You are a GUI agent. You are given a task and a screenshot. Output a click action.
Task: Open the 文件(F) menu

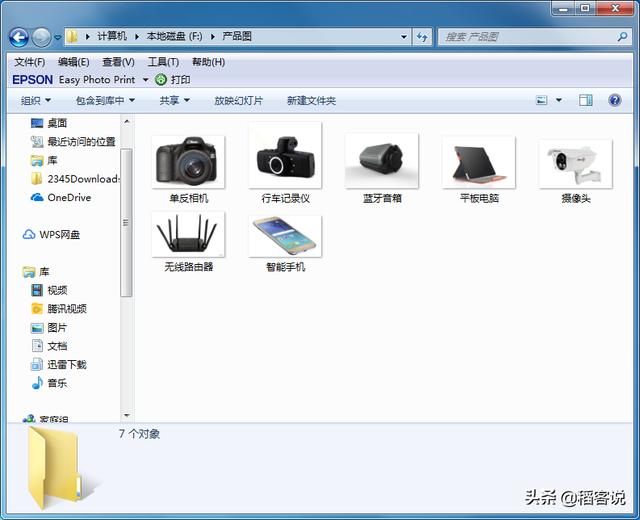click(x=29, y=62)
